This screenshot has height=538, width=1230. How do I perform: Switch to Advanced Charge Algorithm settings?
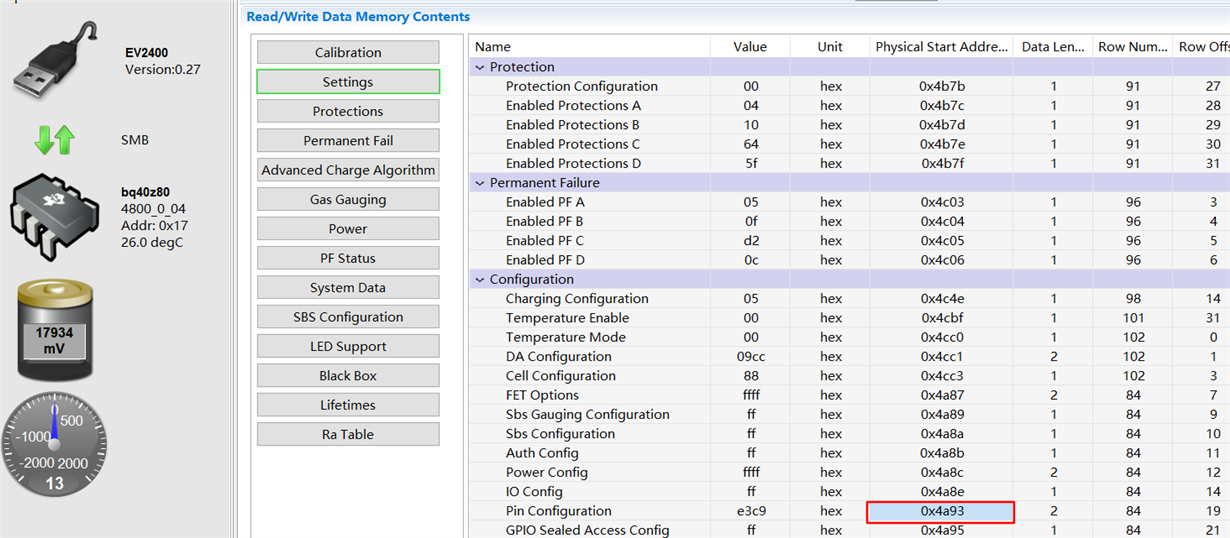348,170
